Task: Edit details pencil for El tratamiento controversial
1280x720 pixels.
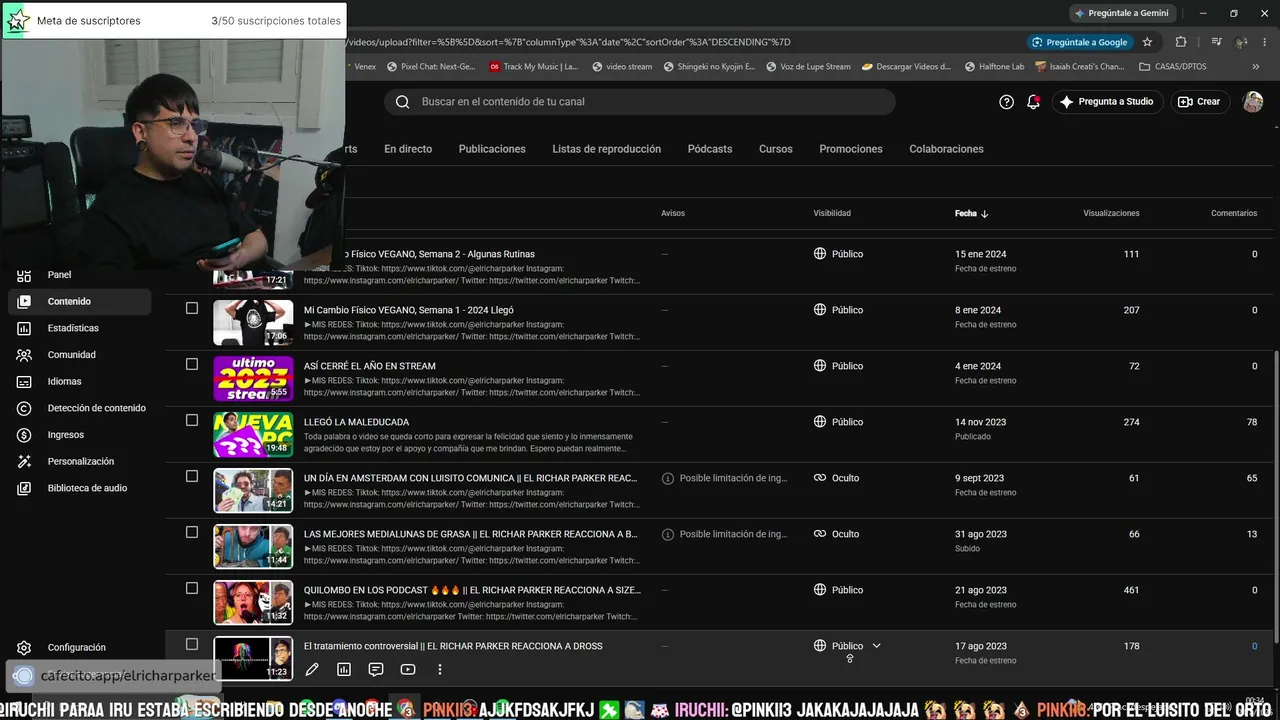Action: [312, 670]
